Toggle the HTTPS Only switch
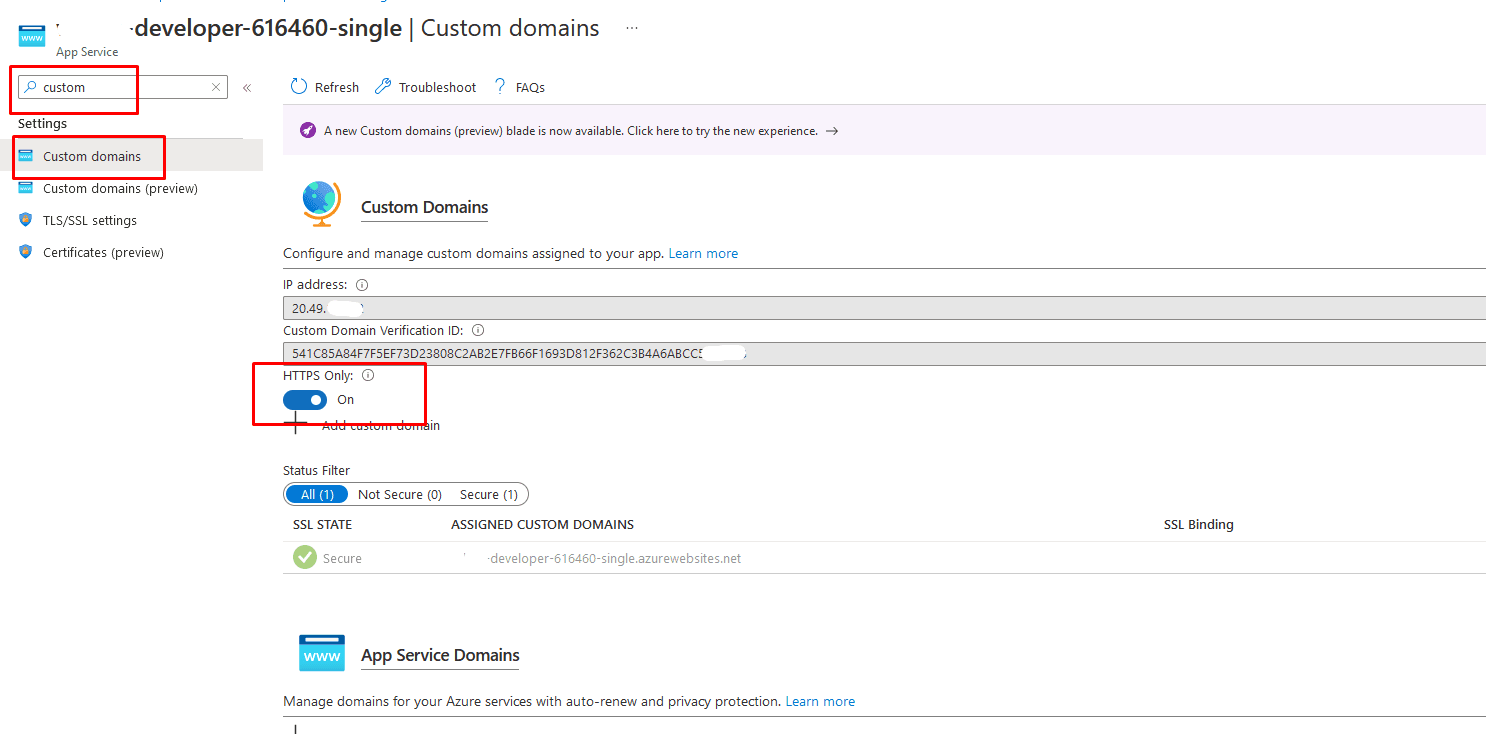This screenshot has width=1486, height=734. [305, 400]
